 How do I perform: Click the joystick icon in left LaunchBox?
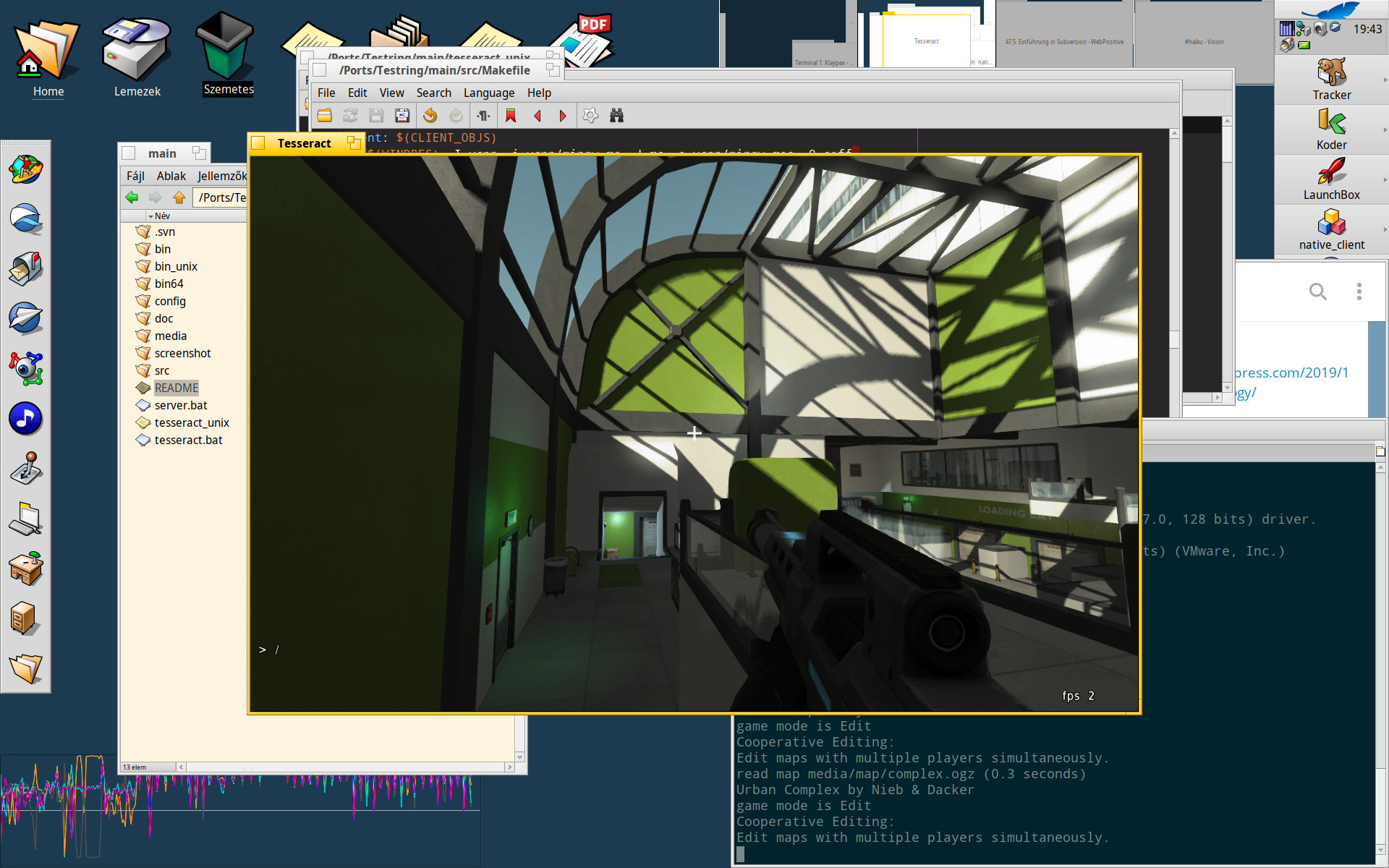tap(26, 469)
